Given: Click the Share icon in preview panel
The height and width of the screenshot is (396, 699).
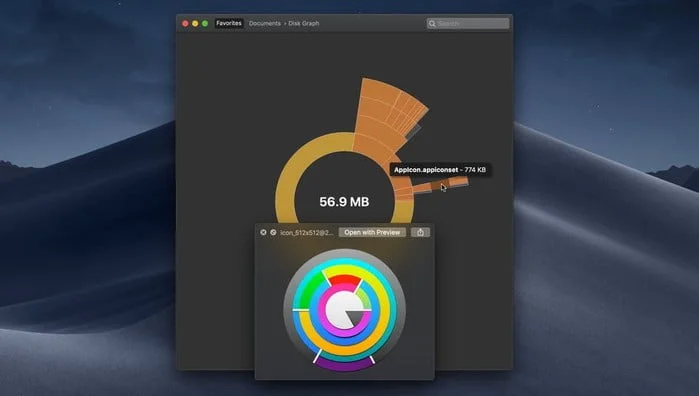Looking at the screenshot, I should pos(420,232).
